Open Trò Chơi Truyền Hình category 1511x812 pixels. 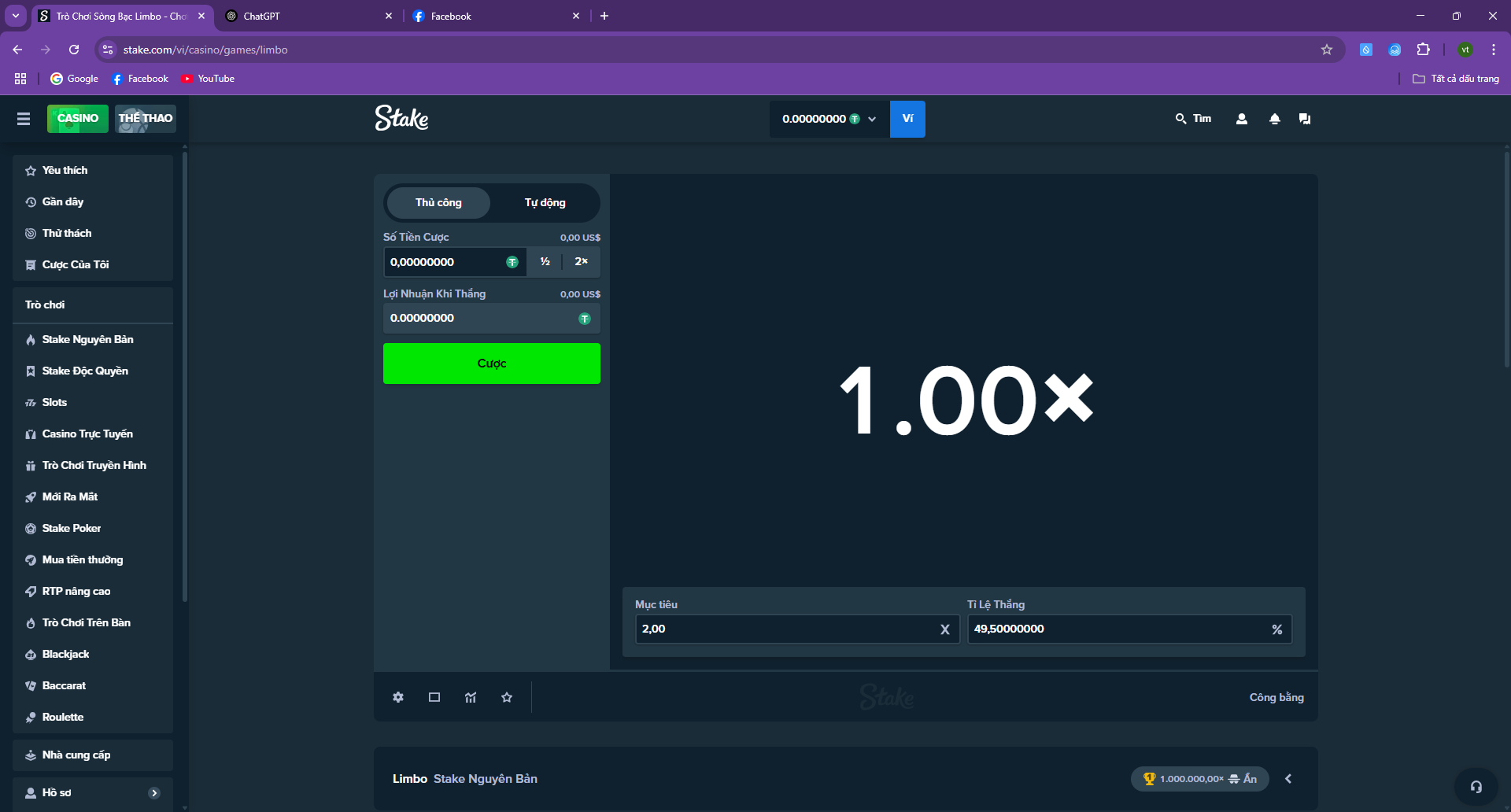click(x=93, y=466)
